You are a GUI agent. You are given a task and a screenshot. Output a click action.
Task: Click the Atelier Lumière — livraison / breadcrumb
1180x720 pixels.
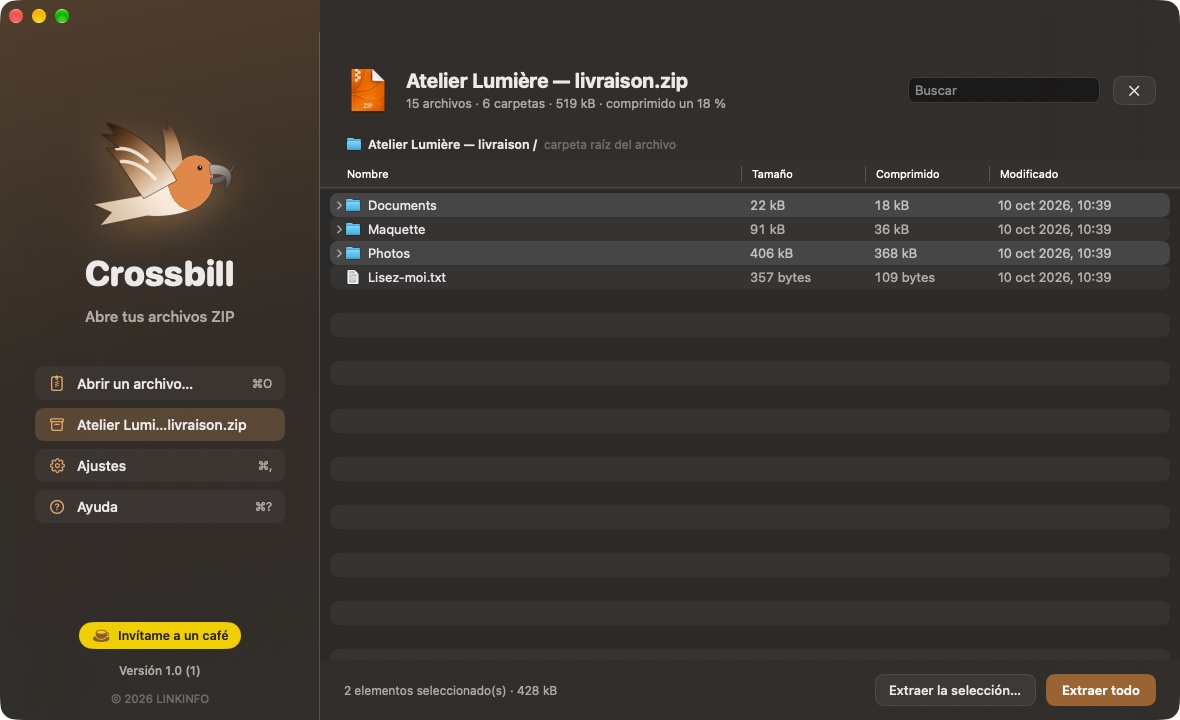click(x=452, y=144)
